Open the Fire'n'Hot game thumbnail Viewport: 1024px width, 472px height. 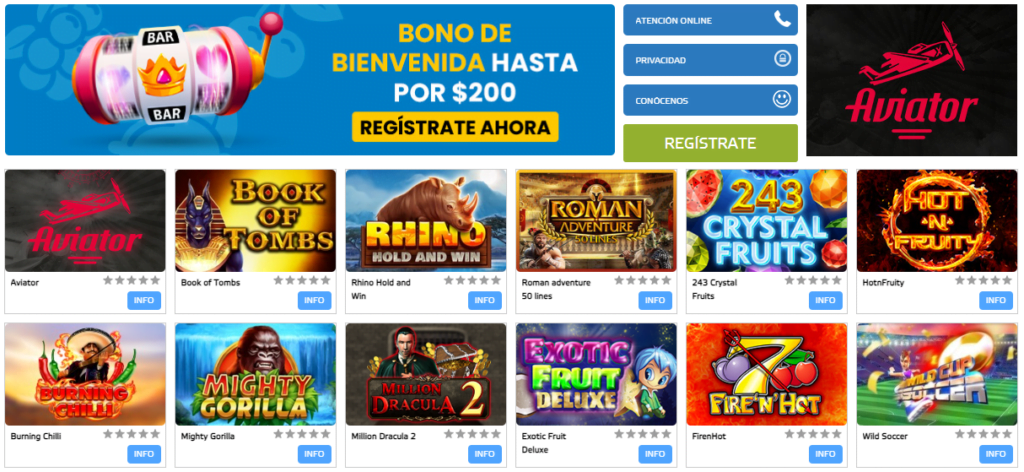point(767,374)
